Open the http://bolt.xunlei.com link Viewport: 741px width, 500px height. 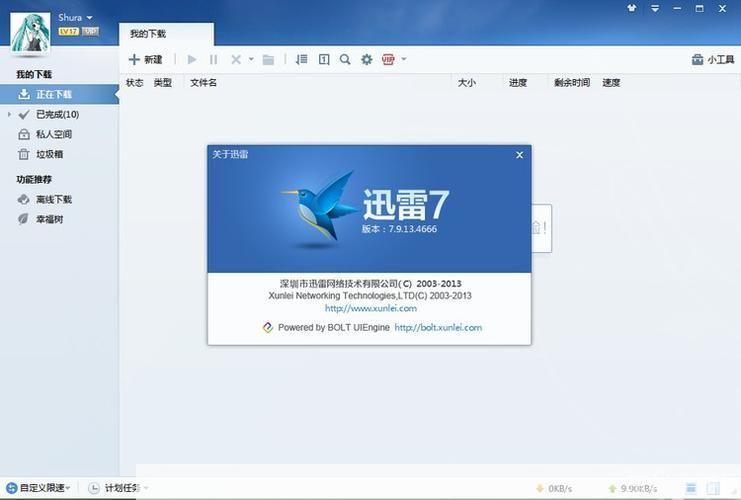pos(438,327)
